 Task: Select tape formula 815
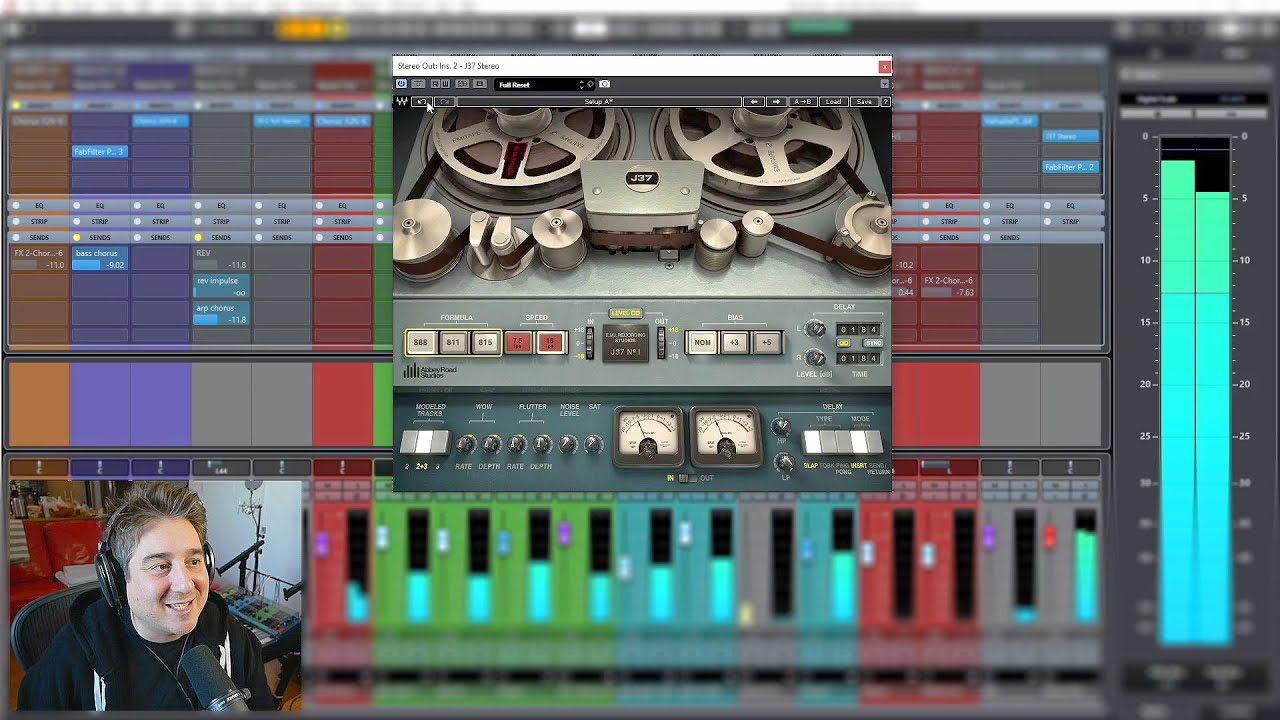[485, 343]
